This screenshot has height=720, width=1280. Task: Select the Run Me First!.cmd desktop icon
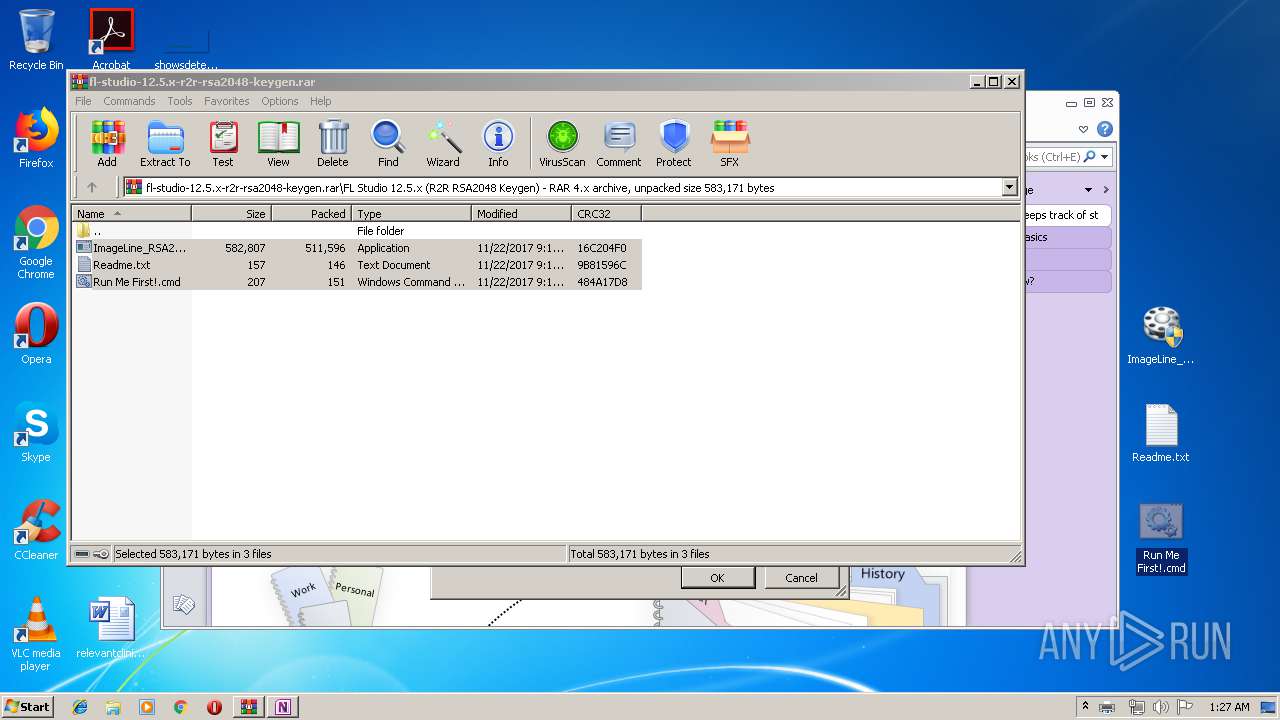pyautogui.click(x=1161, y=538)
